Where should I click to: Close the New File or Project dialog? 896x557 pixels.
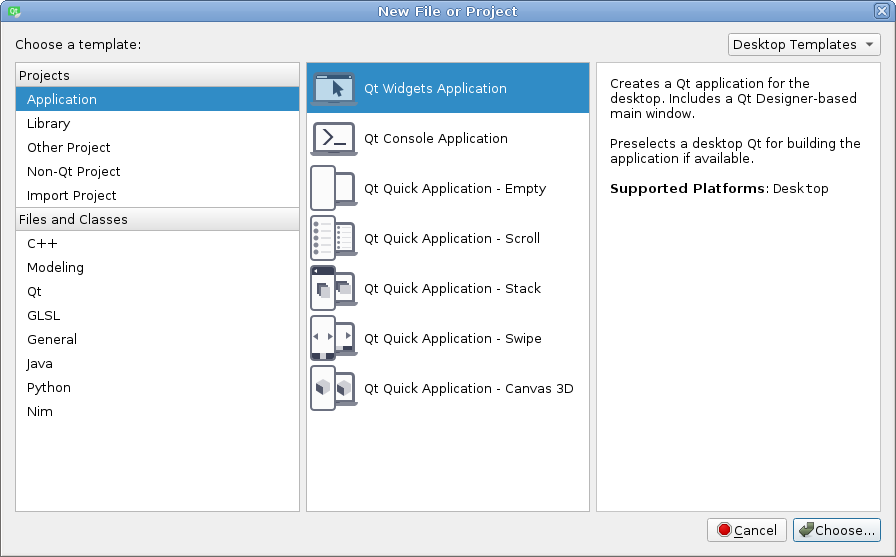pos(882,11)
